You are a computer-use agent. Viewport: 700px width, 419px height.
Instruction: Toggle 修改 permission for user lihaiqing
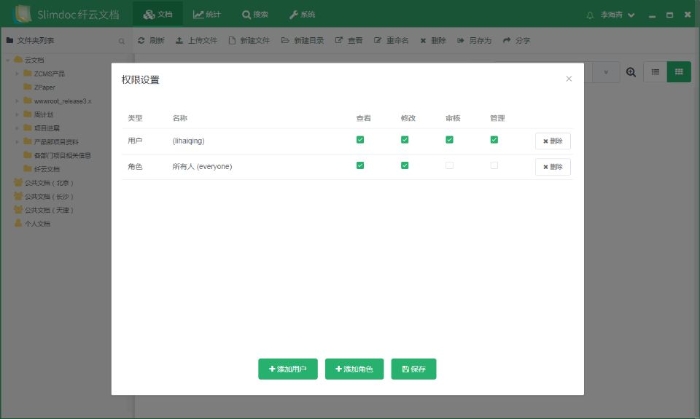[x=405, y=140]
